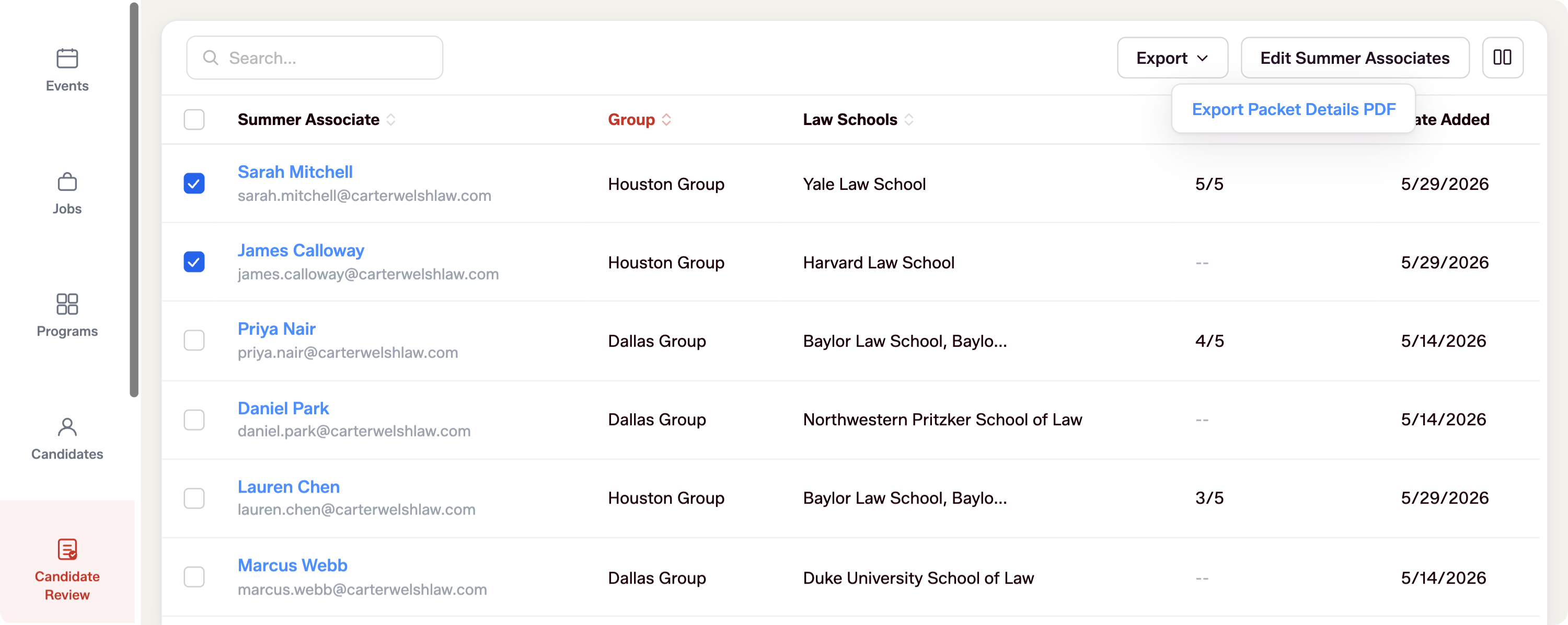The width and height of the screenshot is (1568, 625).
Task: Click Northwestern Pritzker School of Law cell
Action: click(942, 419)
